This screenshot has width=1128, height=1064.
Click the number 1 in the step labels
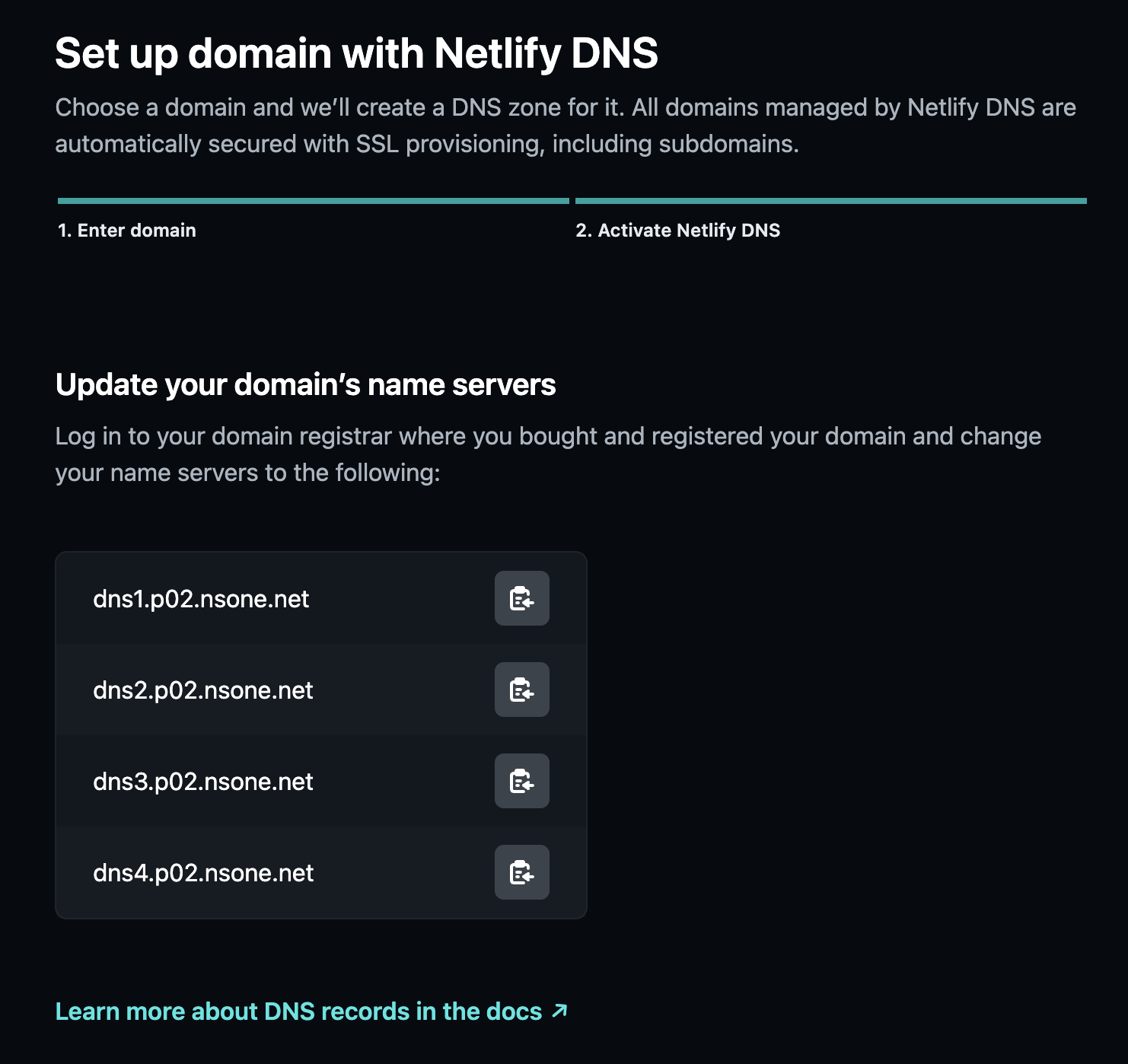coord(63,231)
